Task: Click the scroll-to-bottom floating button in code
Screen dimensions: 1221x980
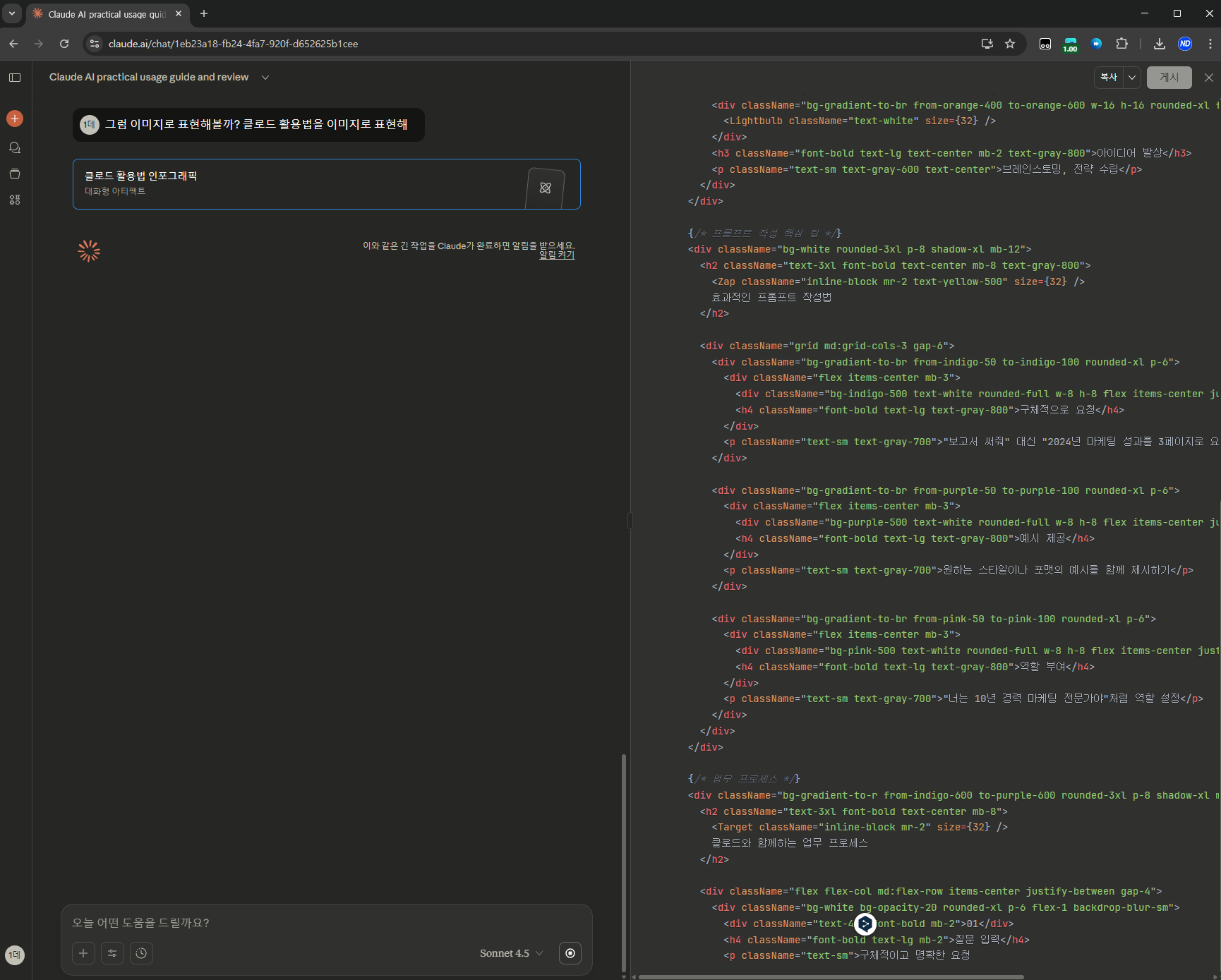Action: point(865,924)
